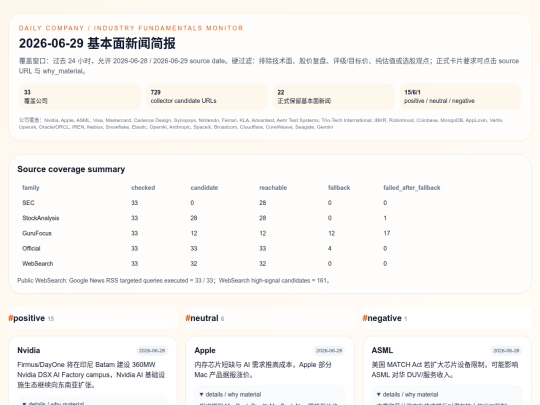Collapse details / why material under ASML card
Image resolution: width=540 pixels, height=405 pixels.
click(407, 394)
